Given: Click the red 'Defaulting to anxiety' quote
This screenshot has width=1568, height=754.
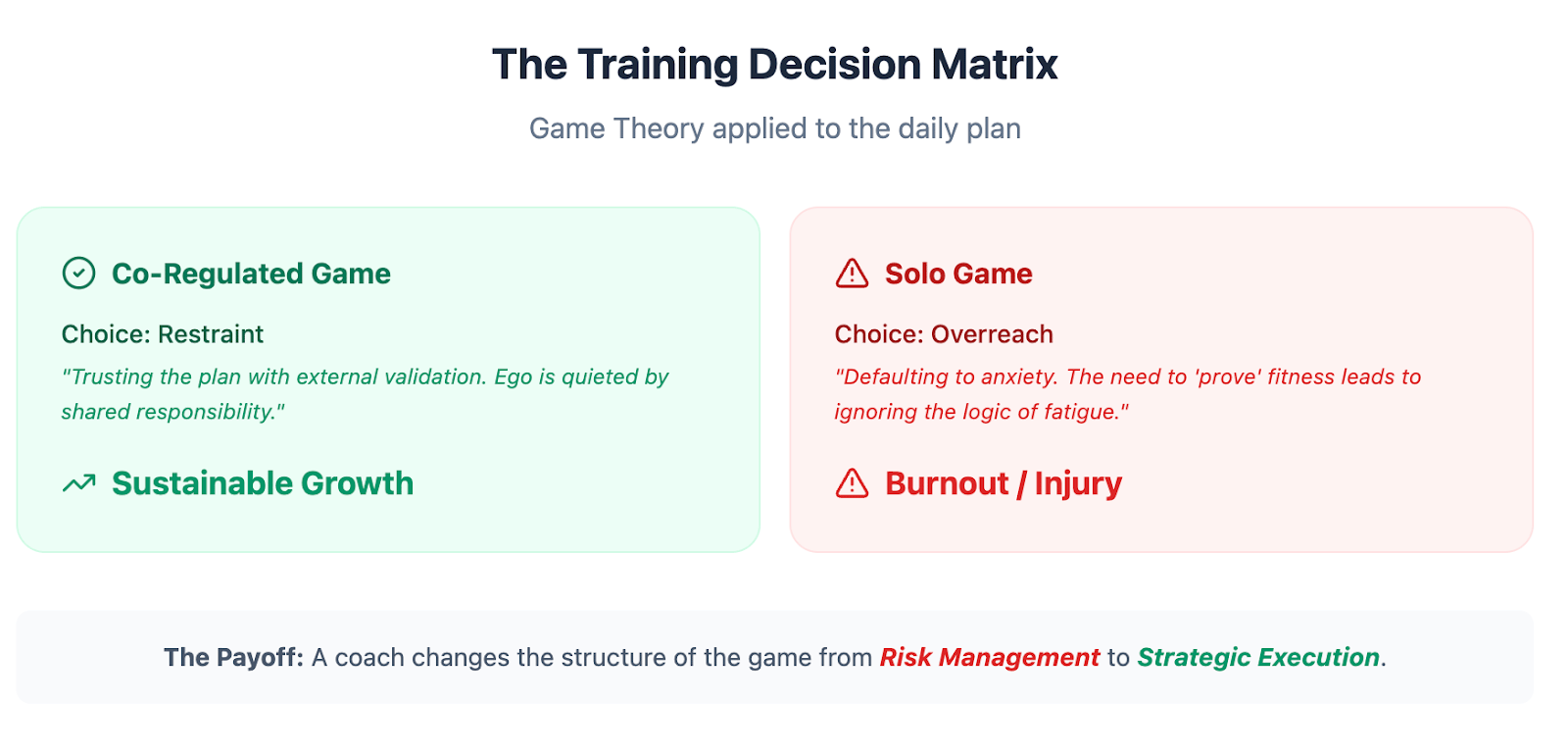Looking at the screenshot, I should click(x=1127, y=377).
